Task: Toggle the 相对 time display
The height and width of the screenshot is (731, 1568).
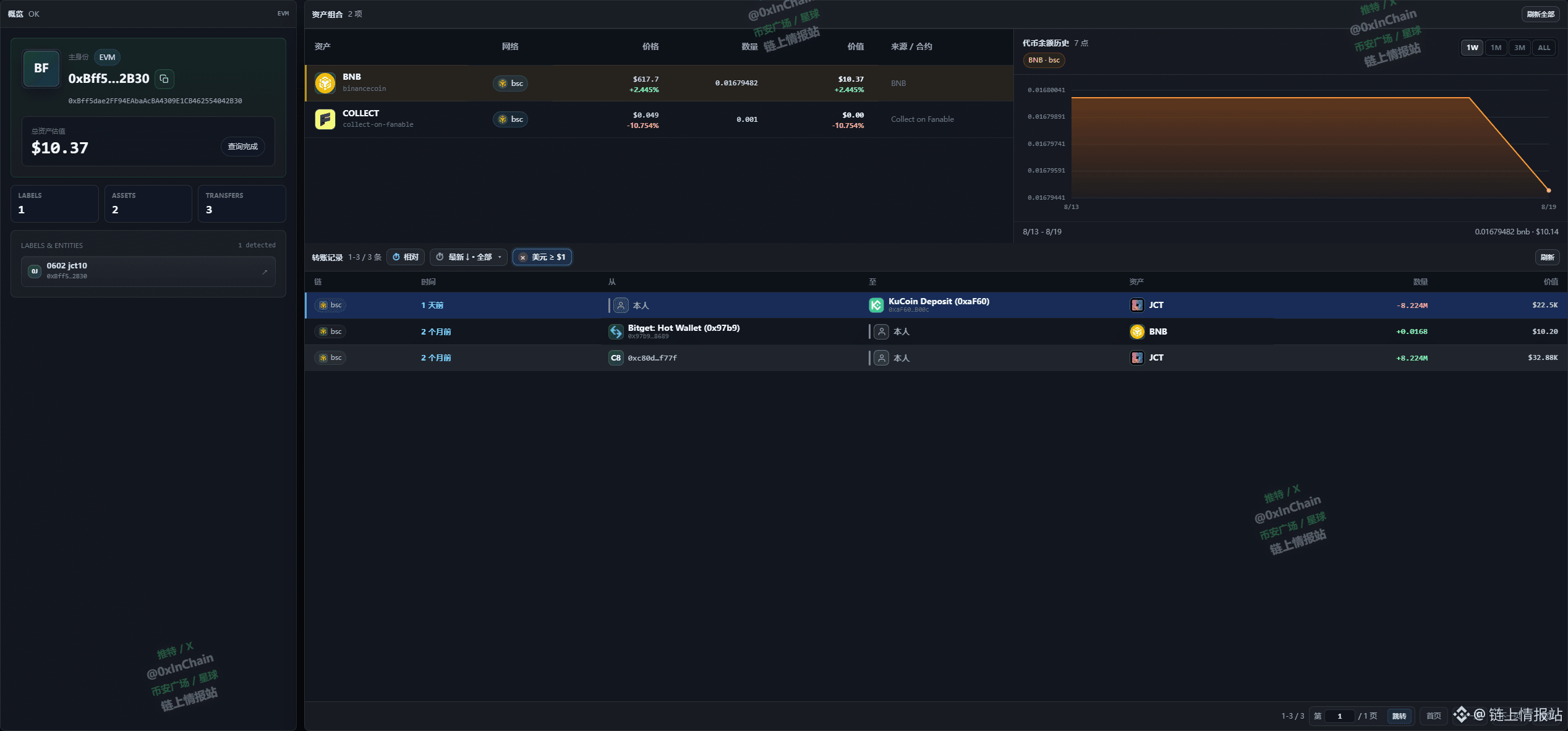Action: [406, 257]
